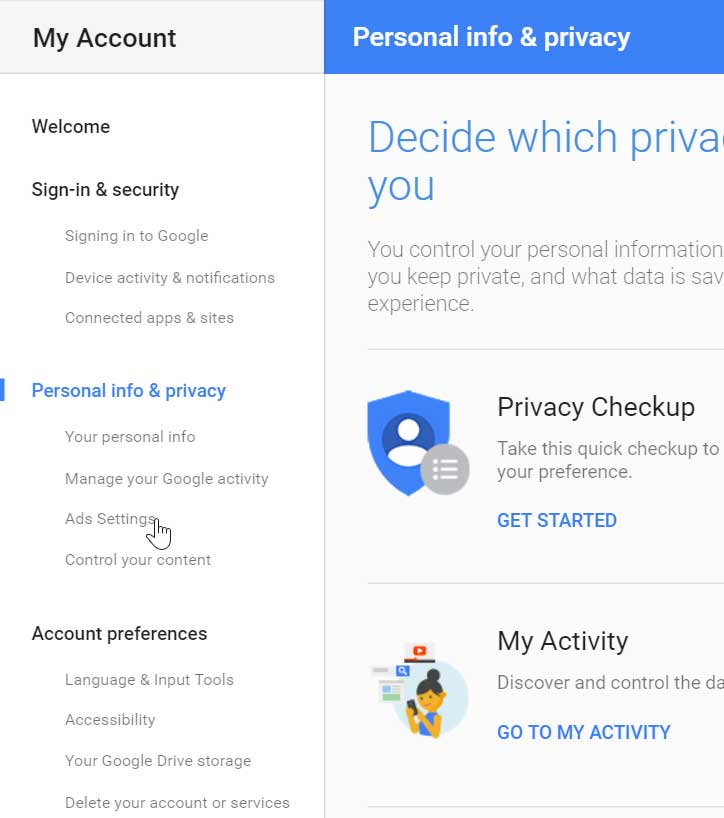Open Your personal info page
Image resolution: width=724 pixels, height=818 pixels.
coord(130,437)
